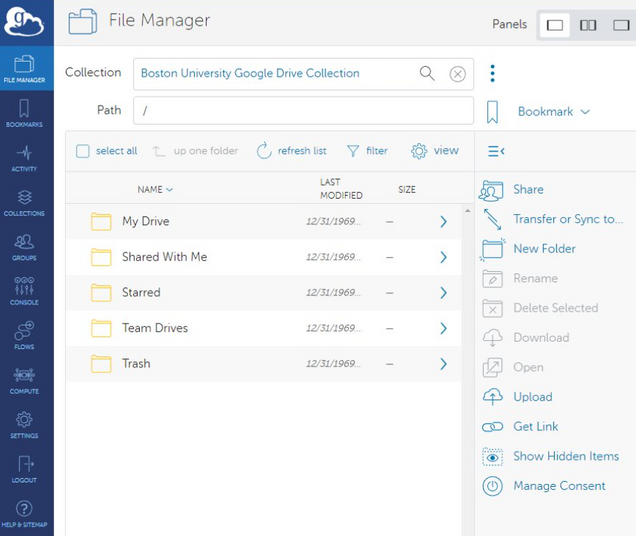Select the My Drive folder name
This screenshot has width=636, height=536.
146,222
